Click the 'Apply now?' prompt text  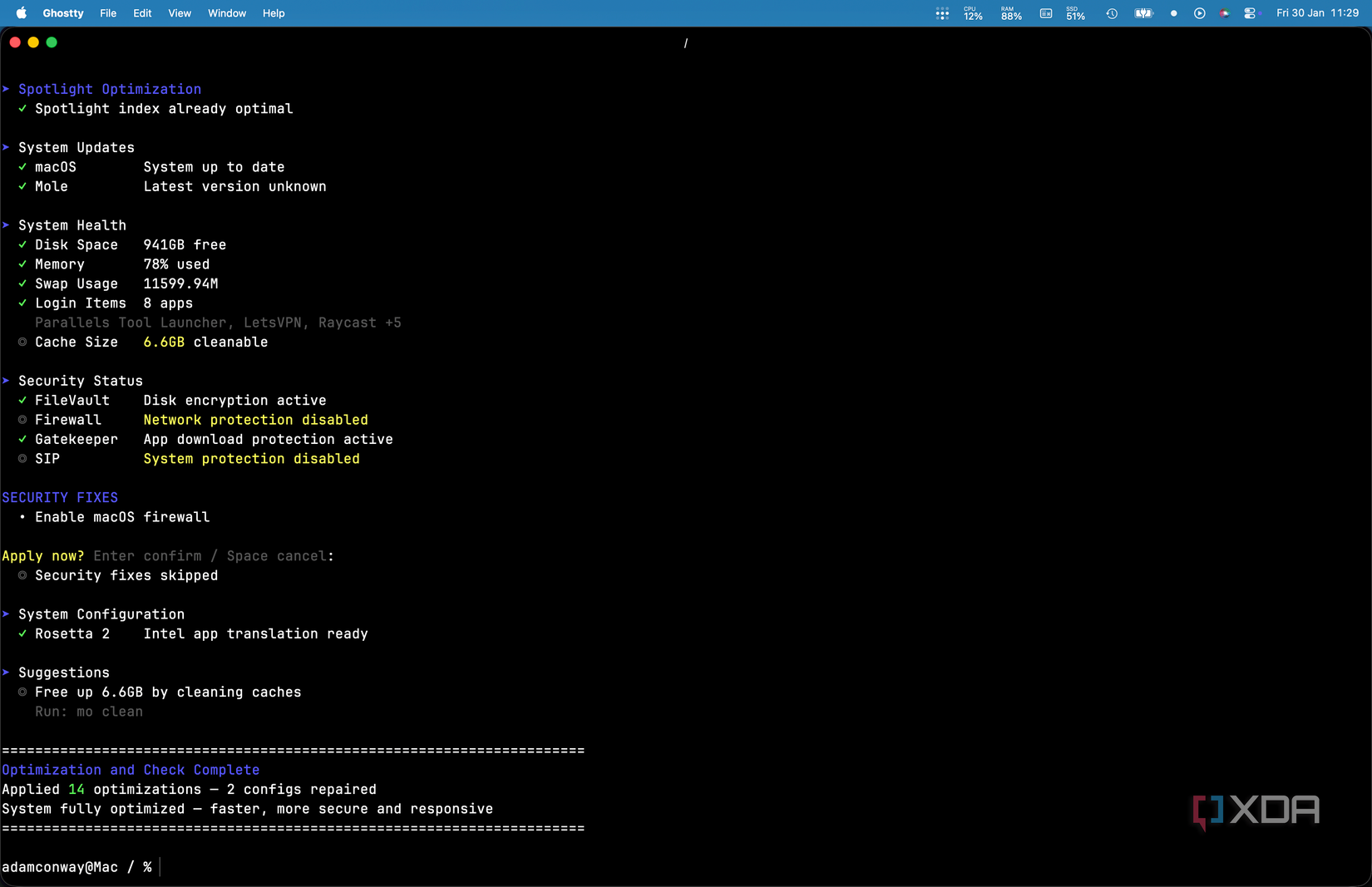tap(43, 556)
